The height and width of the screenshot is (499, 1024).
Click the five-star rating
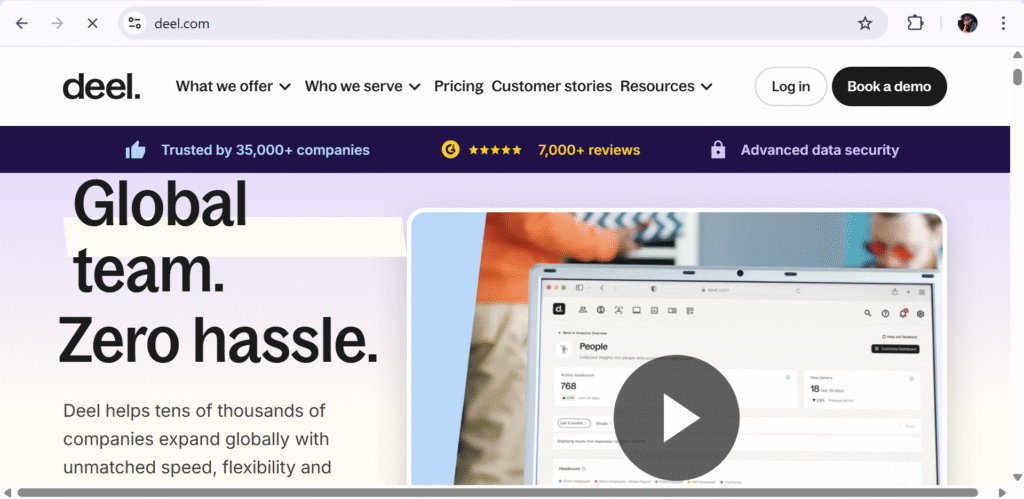[x=495, y=150]
